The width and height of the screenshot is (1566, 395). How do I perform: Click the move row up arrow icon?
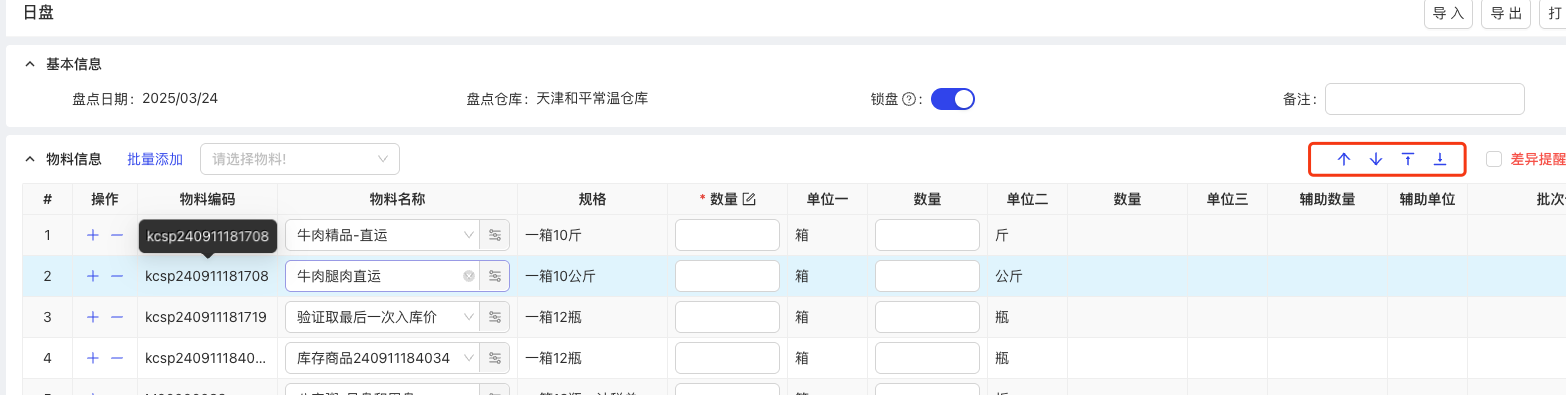[1343, 159]
